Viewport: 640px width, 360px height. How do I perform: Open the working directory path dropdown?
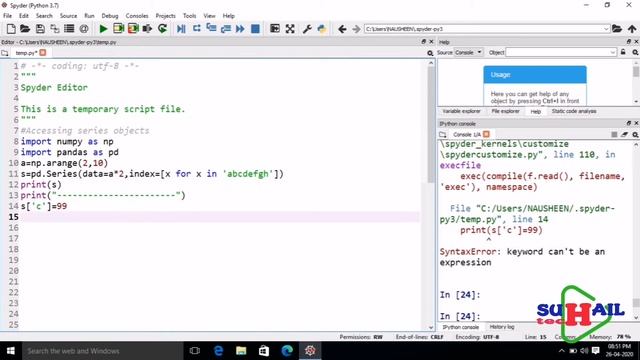tap(606, 29)
